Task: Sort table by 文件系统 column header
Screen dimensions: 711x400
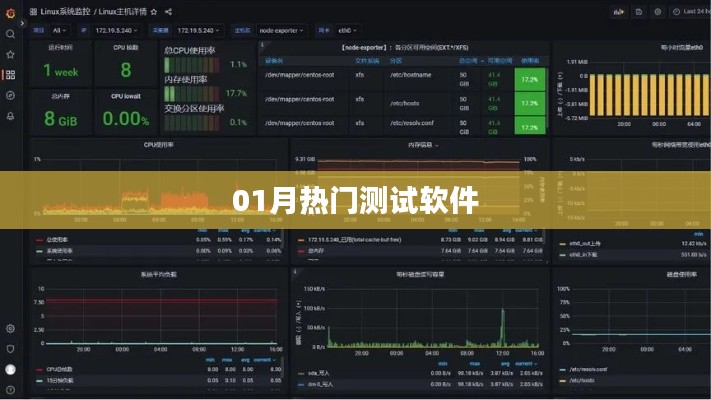Action: pyautogui.click(x=367, y=61)
